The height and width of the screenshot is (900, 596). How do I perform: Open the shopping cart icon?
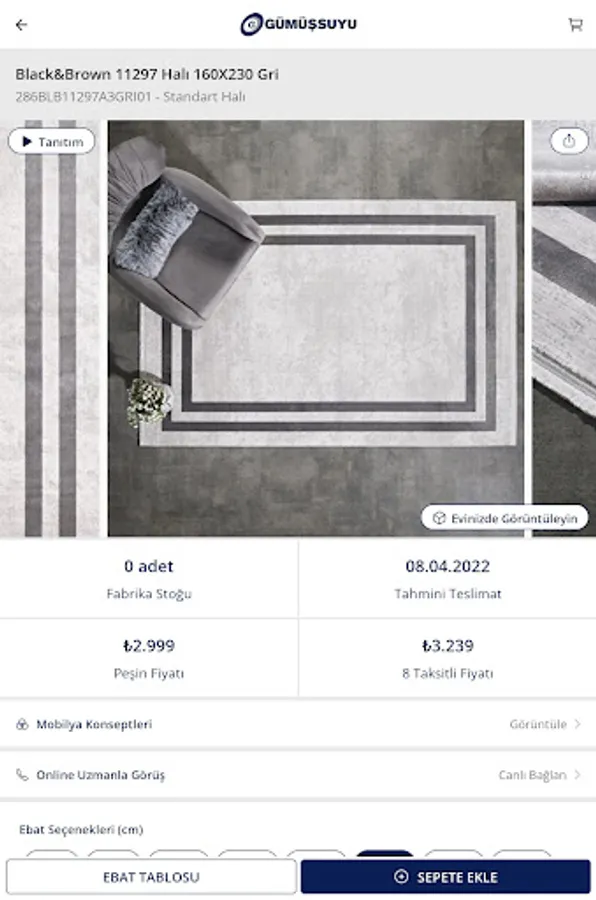point(575,24)
